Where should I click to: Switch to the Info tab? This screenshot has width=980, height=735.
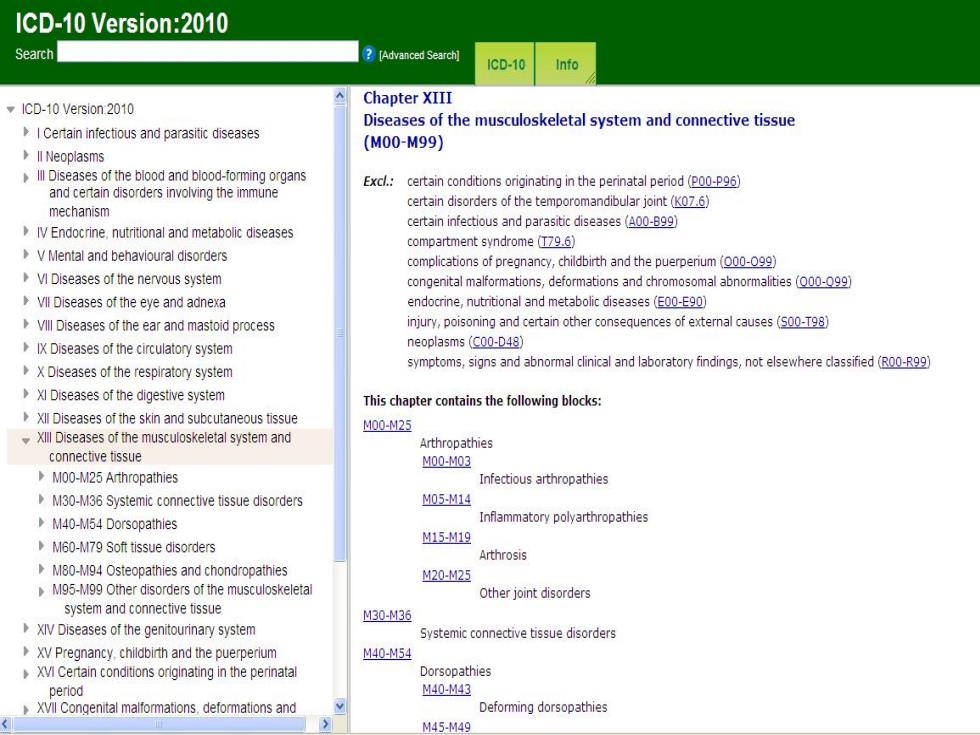point(566,64)
